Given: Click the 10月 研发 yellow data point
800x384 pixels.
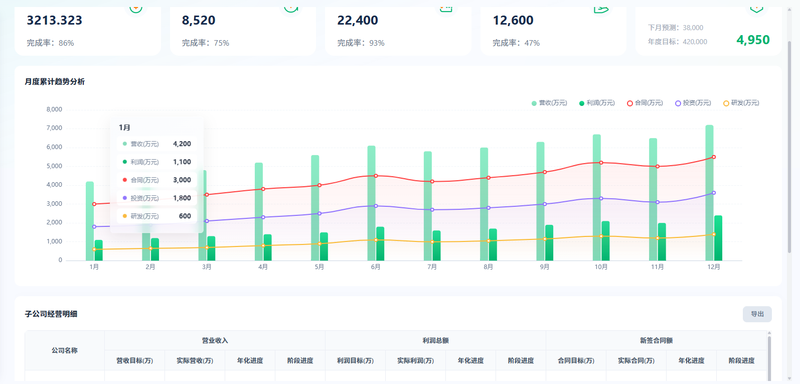Looking at the screenshot, I should 601,236.
